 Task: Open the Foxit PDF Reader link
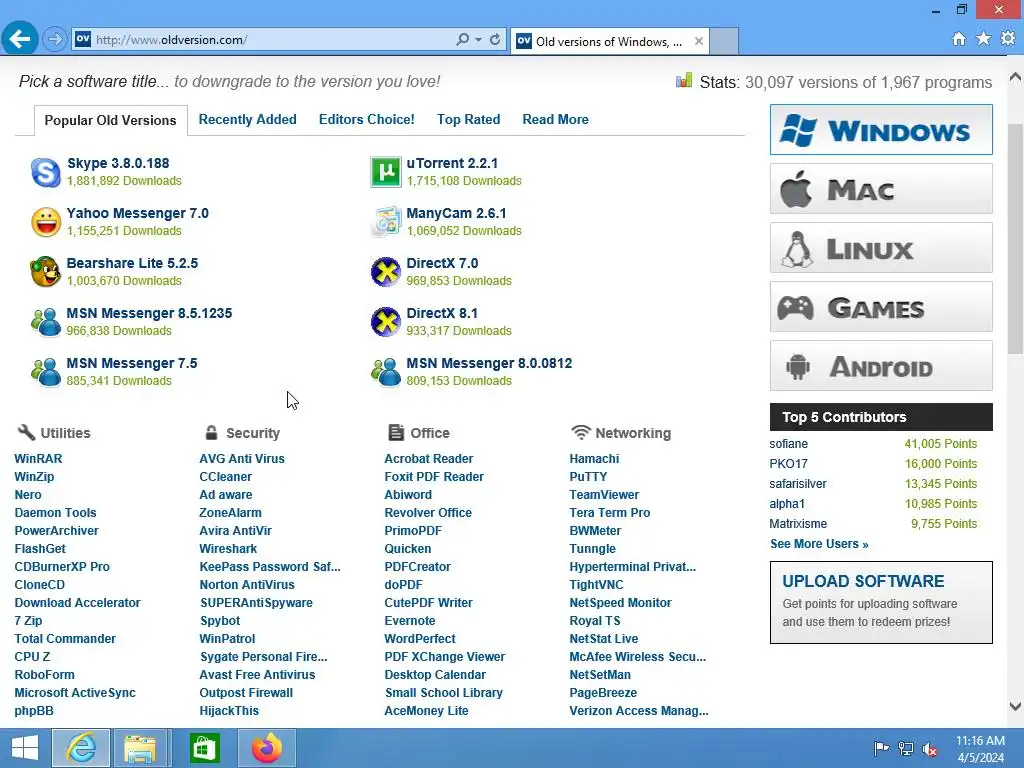point(434,477)
